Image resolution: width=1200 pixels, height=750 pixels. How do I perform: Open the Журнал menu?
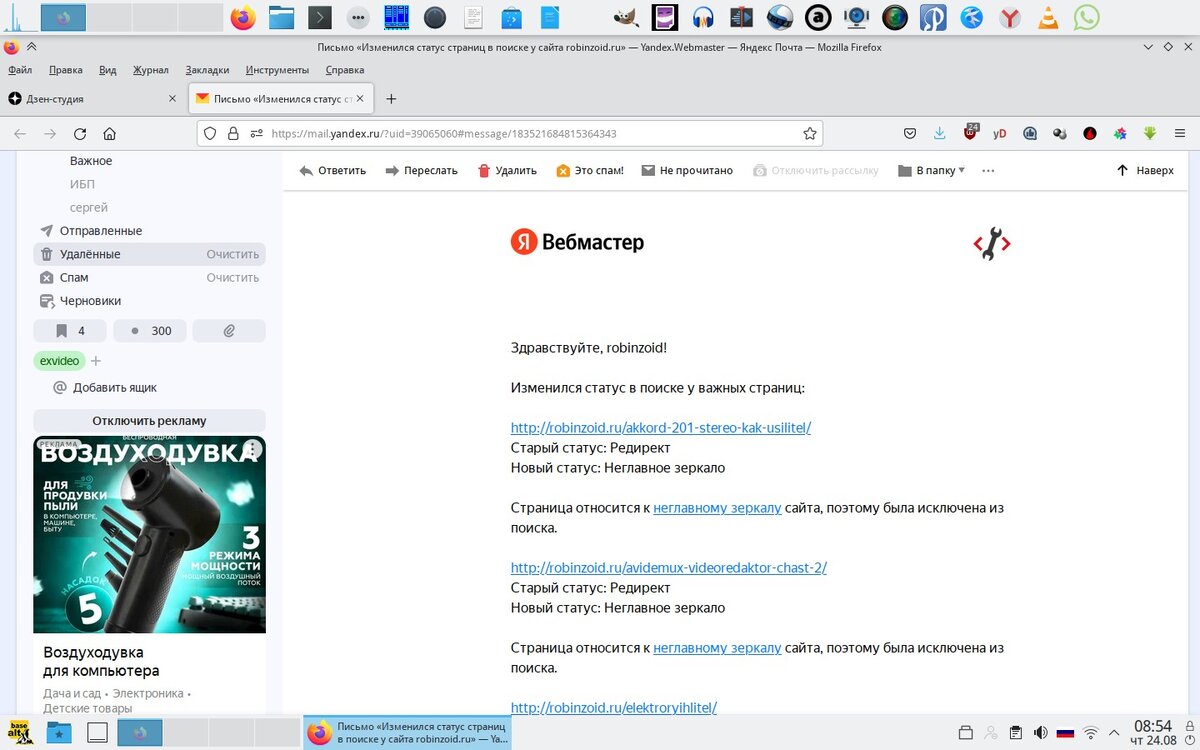tap(151, 70)
